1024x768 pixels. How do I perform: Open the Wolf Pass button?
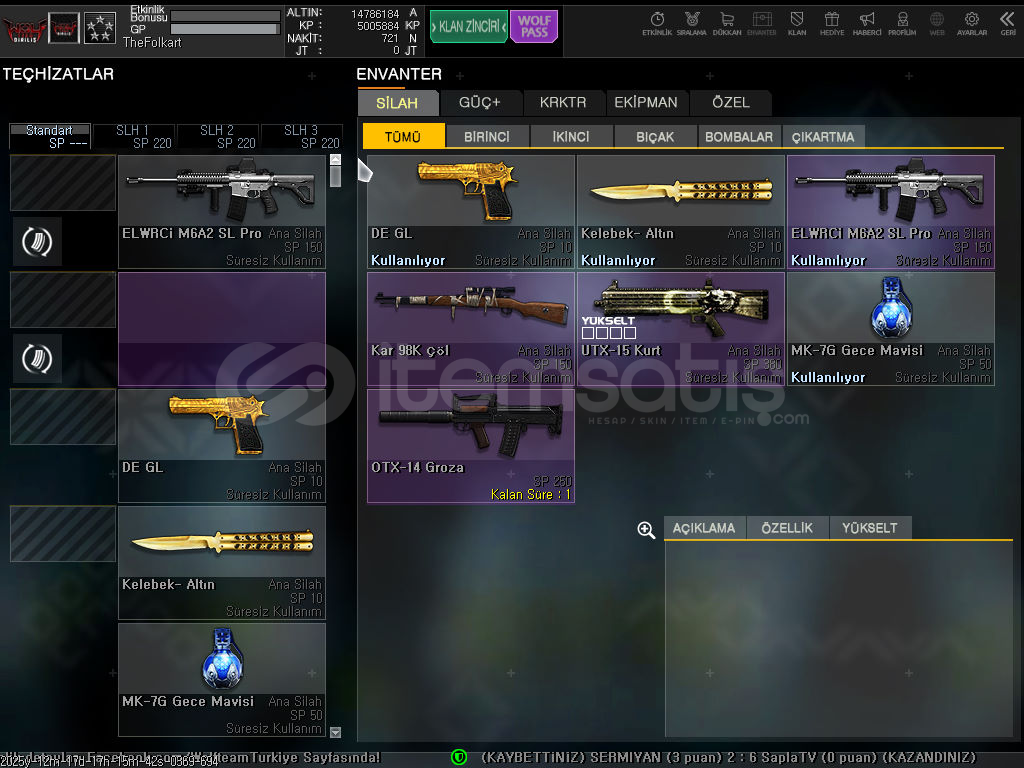(x=534, y=26)
